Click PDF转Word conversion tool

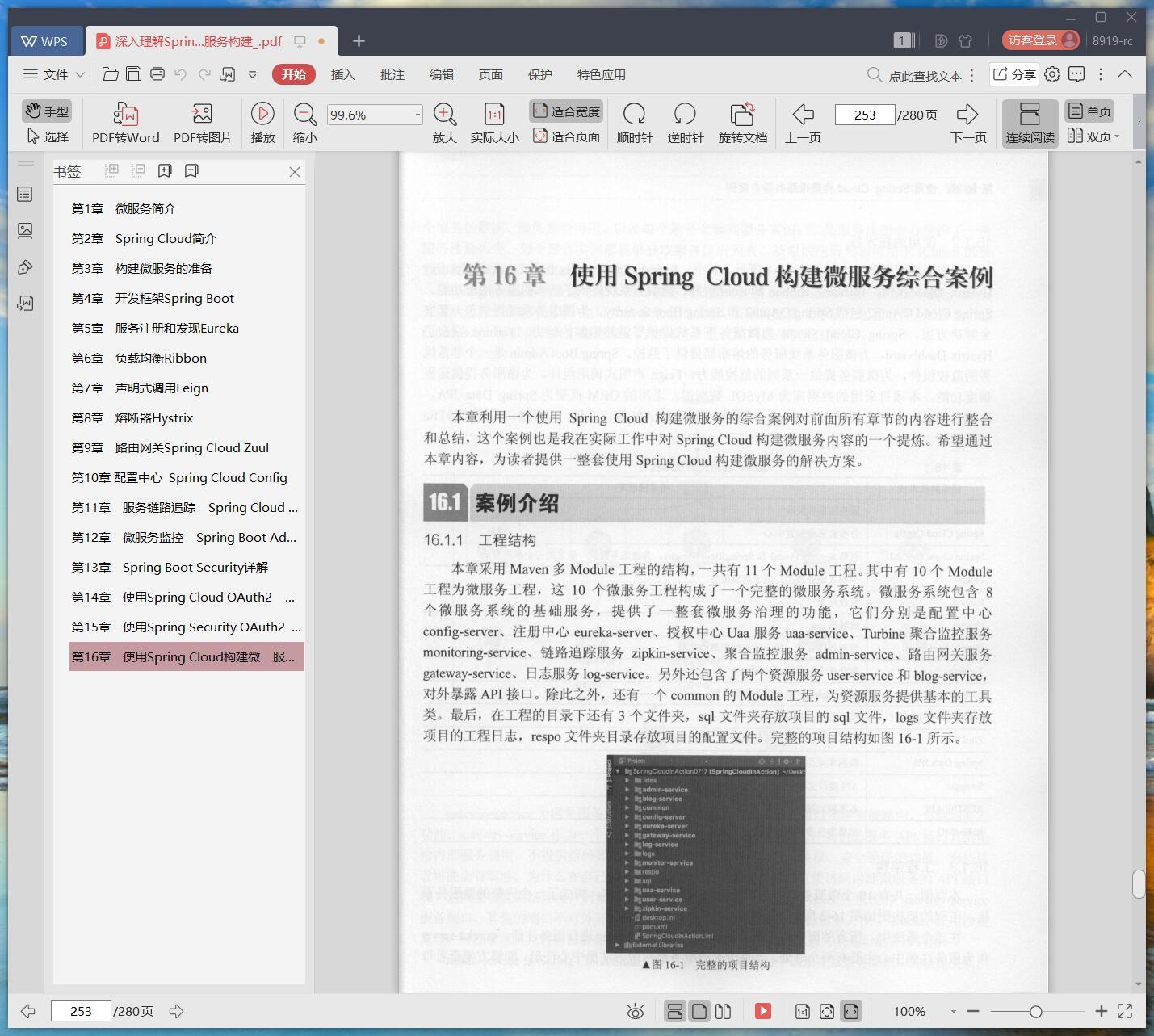coord(126,124)
